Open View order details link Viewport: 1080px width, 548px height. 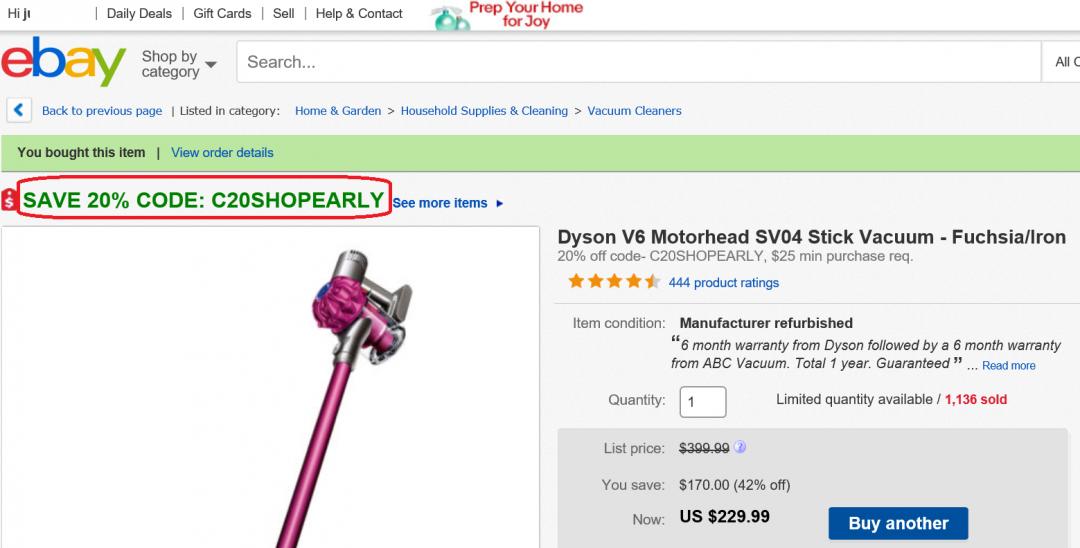pos(222,153)
